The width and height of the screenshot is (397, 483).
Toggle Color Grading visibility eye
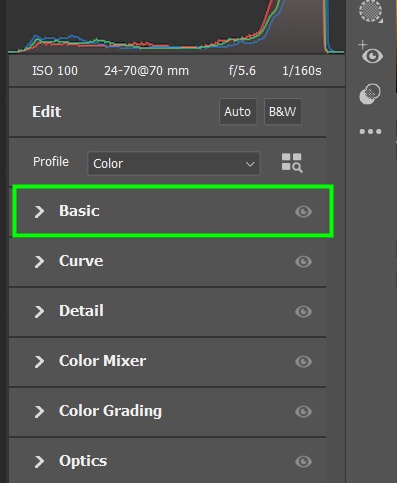click(x=303, y=411)
